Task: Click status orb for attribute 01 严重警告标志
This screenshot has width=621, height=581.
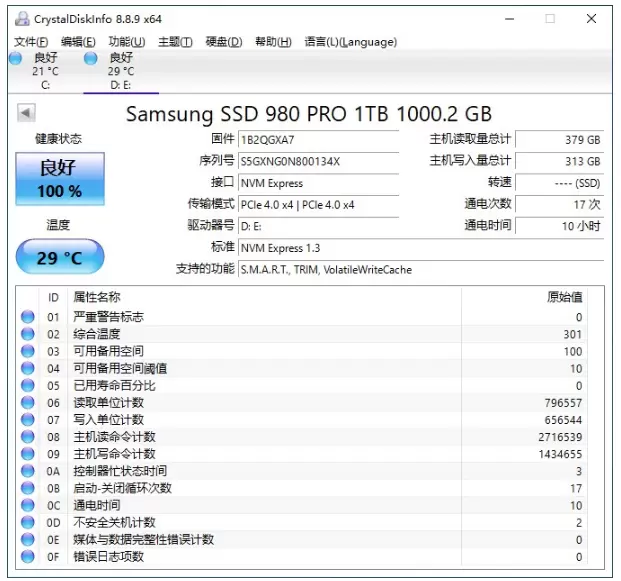Action: [28, 317]
